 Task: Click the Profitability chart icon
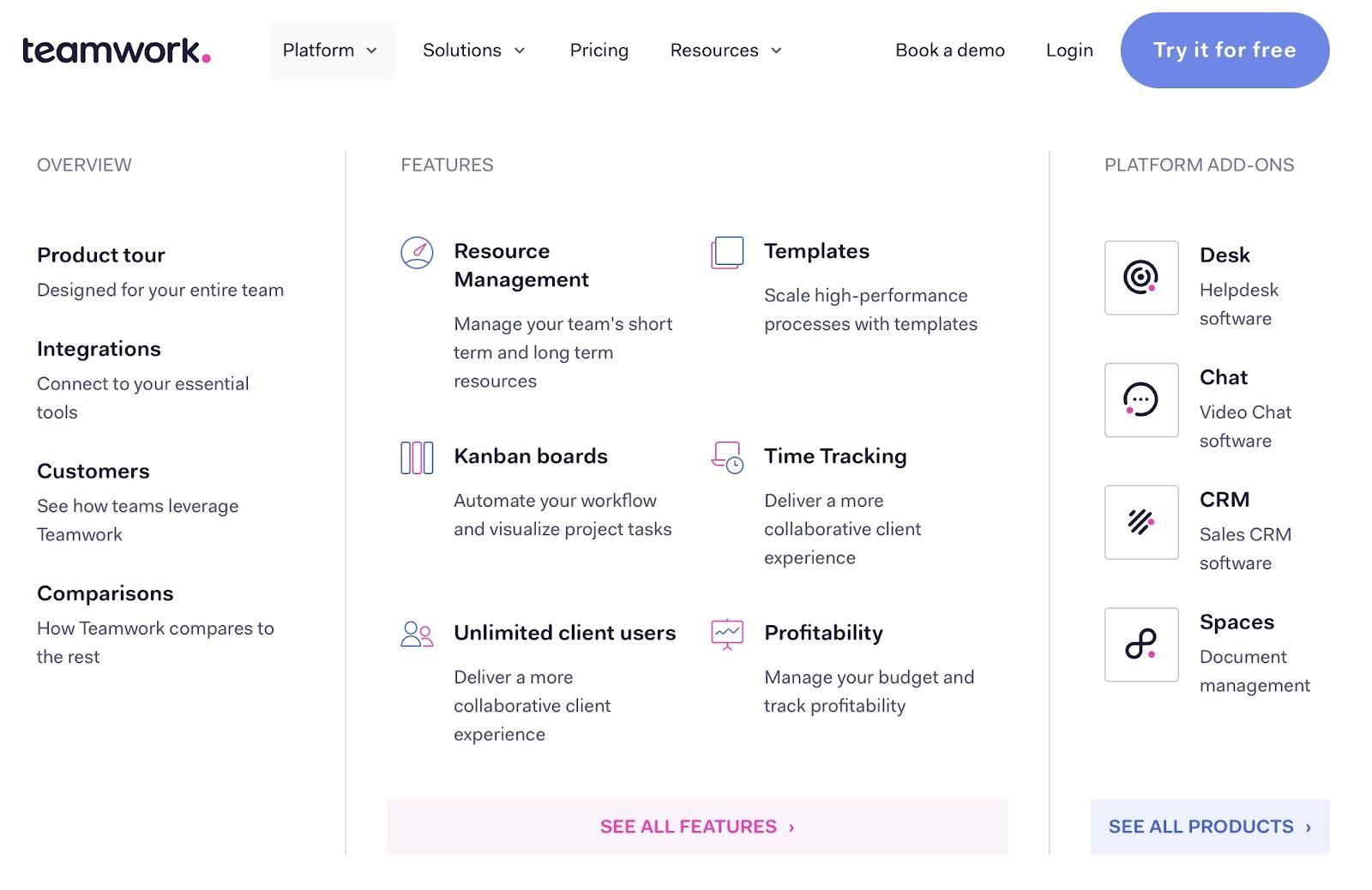[727, 634]
